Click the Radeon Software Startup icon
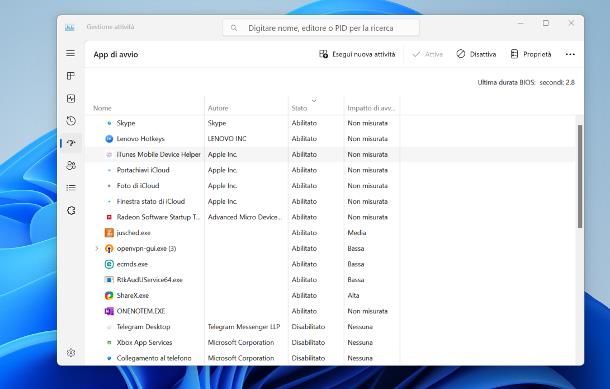This screenshot has height=389, width=610. (x=109, y=217)
